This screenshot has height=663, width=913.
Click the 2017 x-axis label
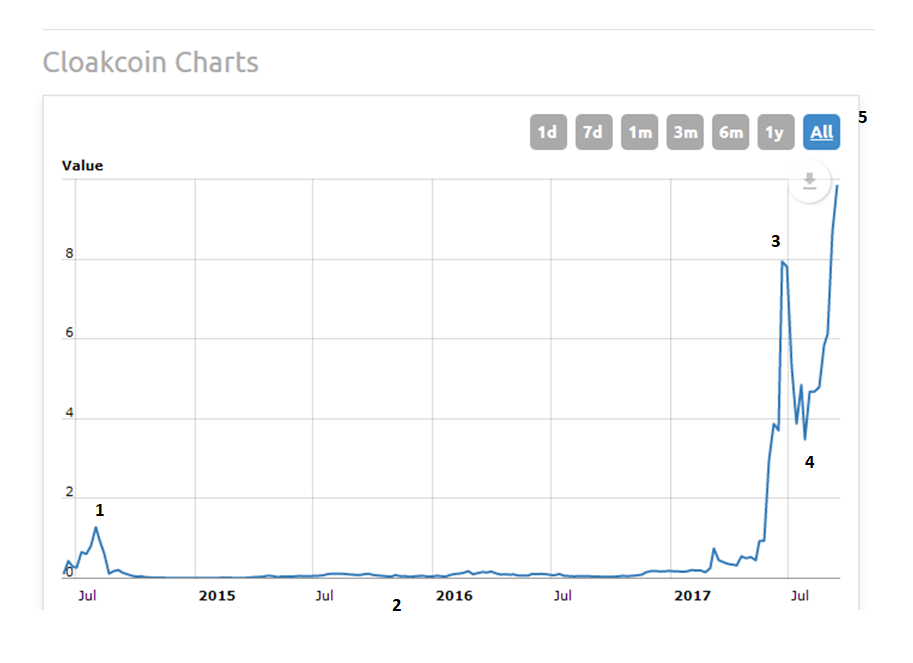pyautogui.click(x=691, y=596)
